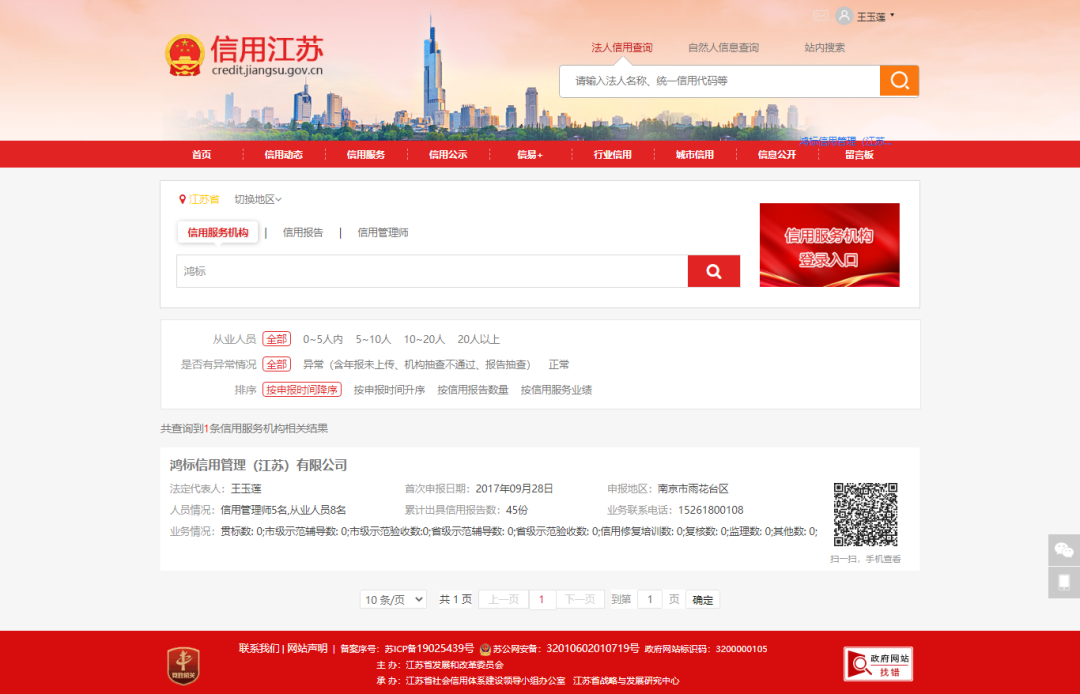Click the 党政机关 emblem in footer
Viewport: 1080px width, 694px height.
tap(183, 666)
